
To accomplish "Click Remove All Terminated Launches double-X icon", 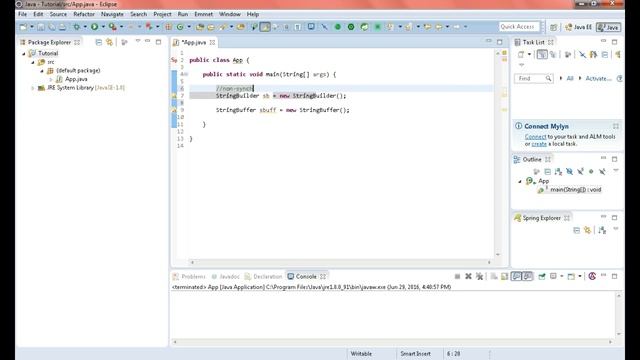I will [x=480, y=276].
